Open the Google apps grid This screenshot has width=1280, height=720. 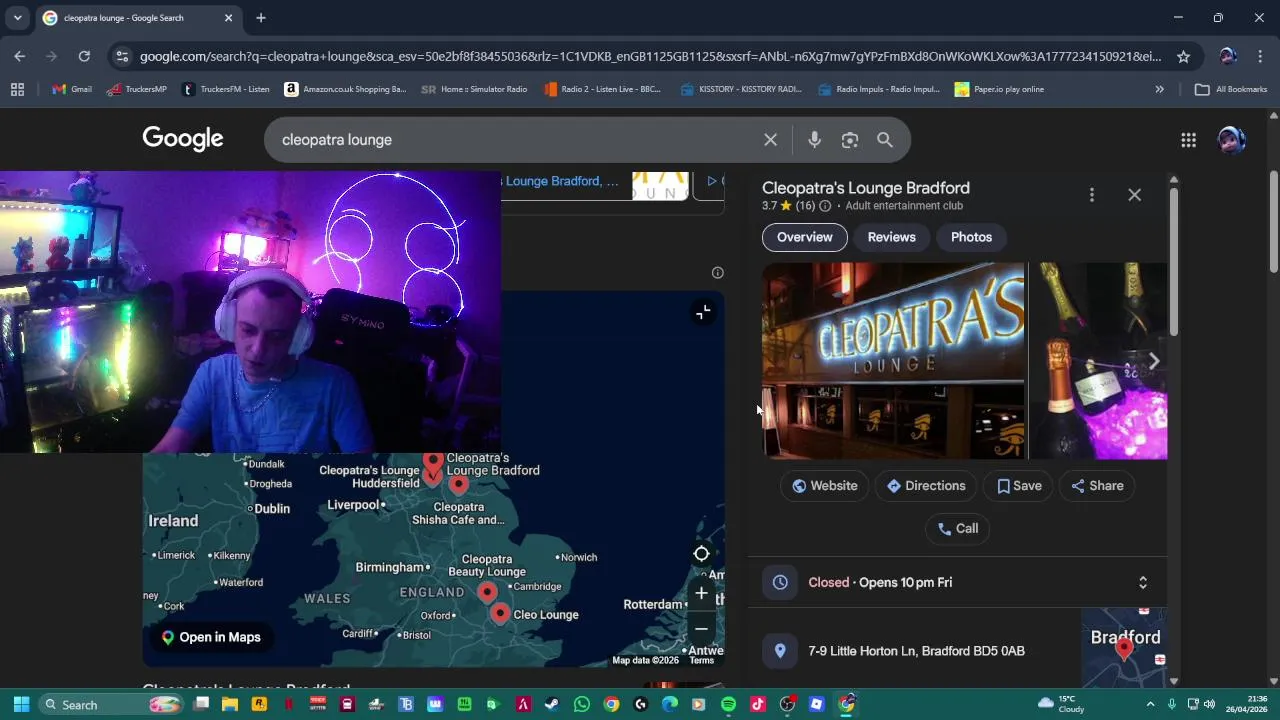1188,140
